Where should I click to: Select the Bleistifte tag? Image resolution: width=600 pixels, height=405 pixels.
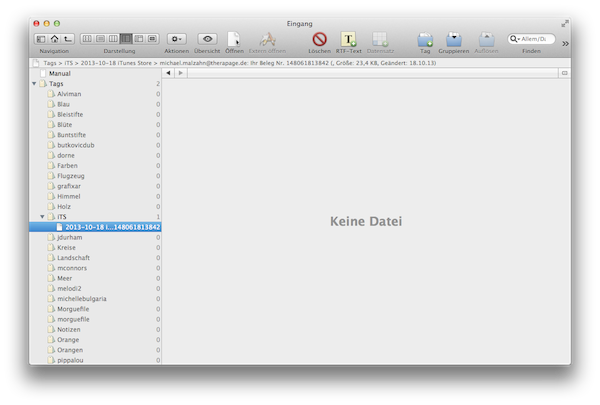pos(95,114)
